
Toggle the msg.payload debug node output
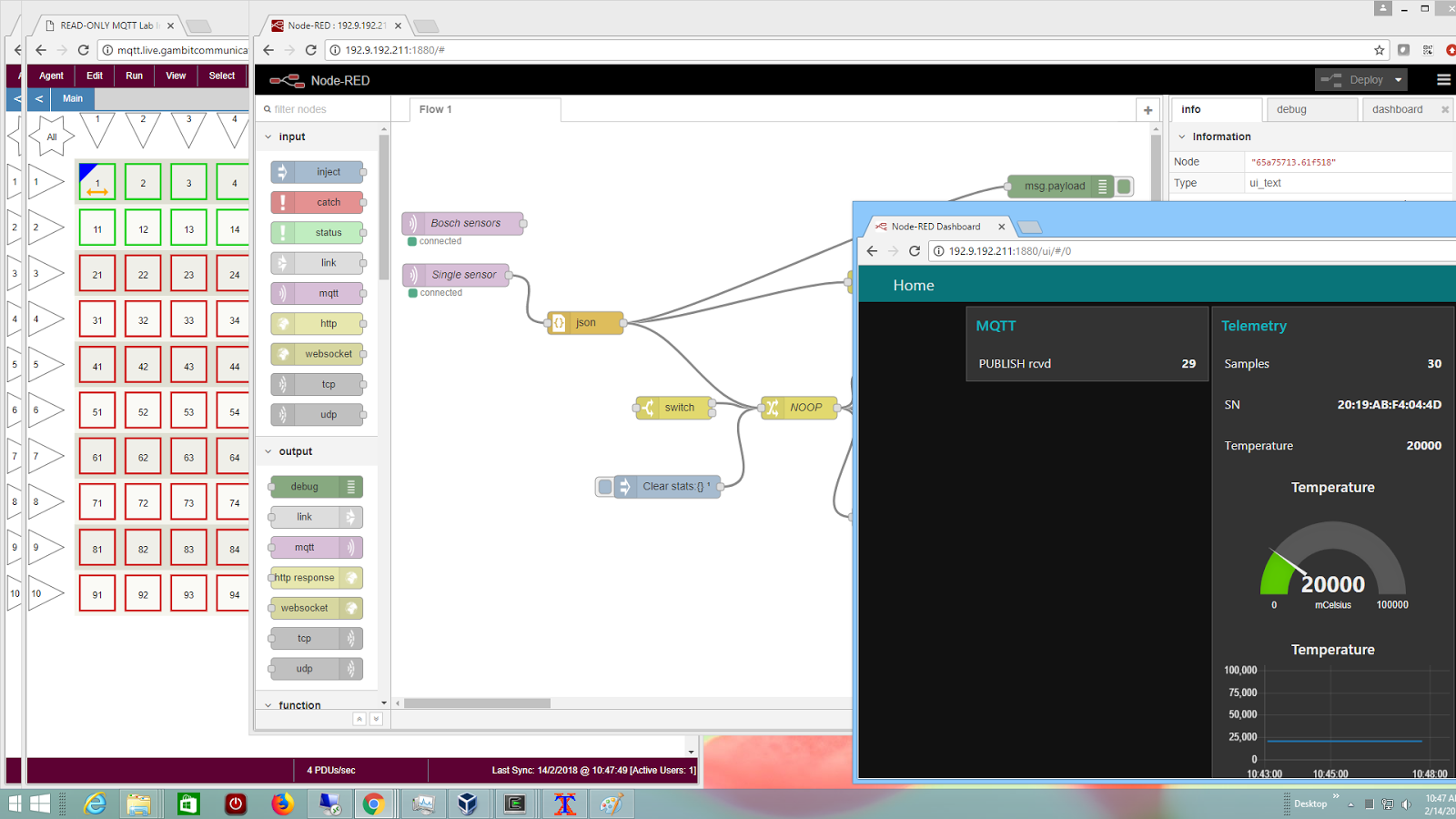(x=1124, y=186)
